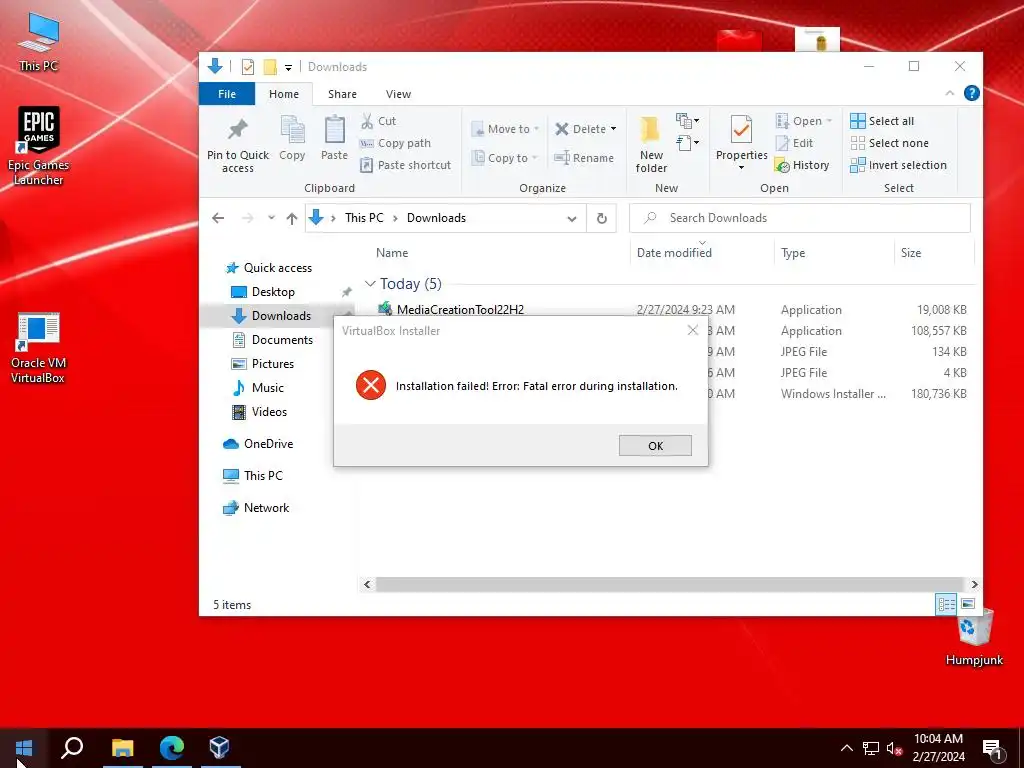1024x768 pixels.
Task: Click OK in VirtualBox Installer dialog
Action: 655,445
